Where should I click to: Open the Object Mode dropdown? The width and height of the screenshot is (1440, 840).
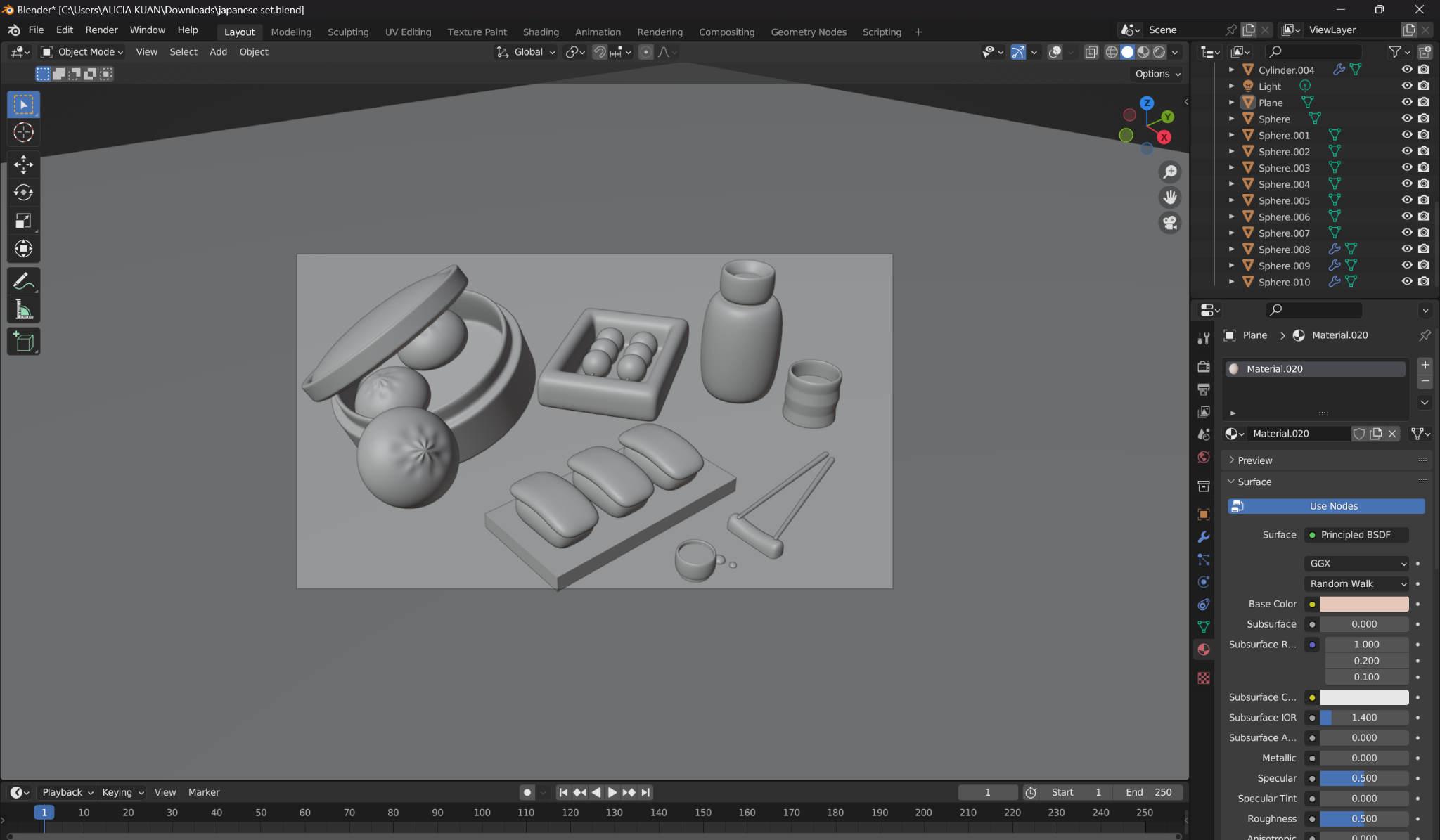point(82,51)
